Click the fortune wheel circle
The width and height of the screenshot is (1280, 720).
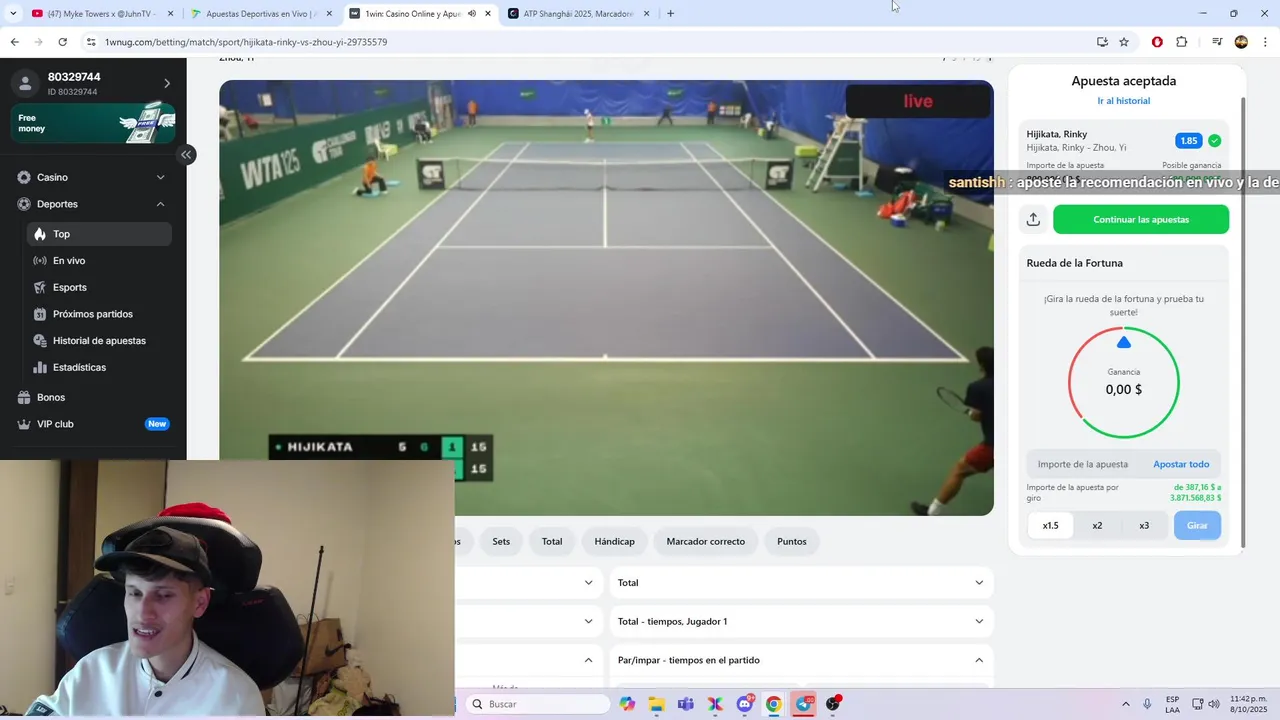[x=1124, y=382]
